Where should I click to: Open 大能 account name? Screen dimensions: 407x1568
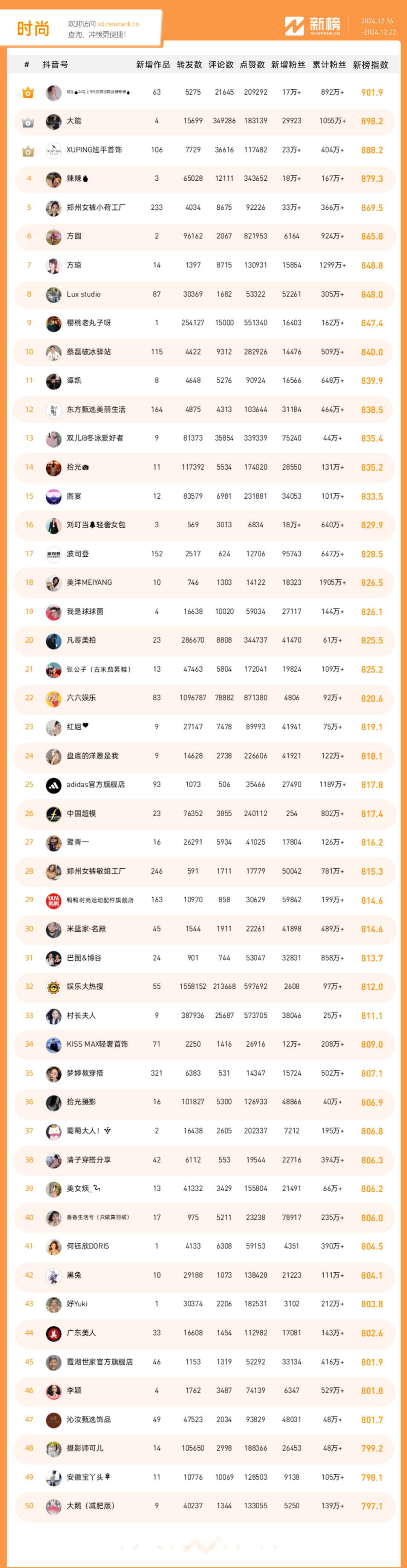point(73,121)
